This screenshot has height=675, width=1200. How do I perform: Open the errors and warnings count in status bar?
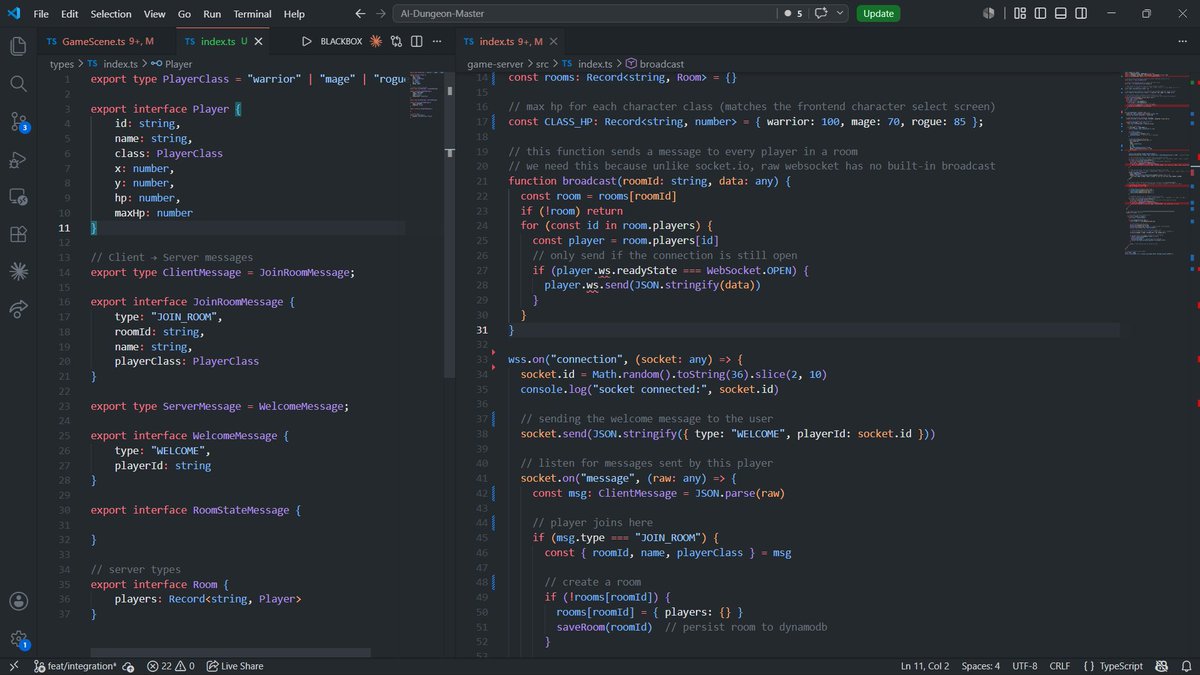tap(170, 665)
